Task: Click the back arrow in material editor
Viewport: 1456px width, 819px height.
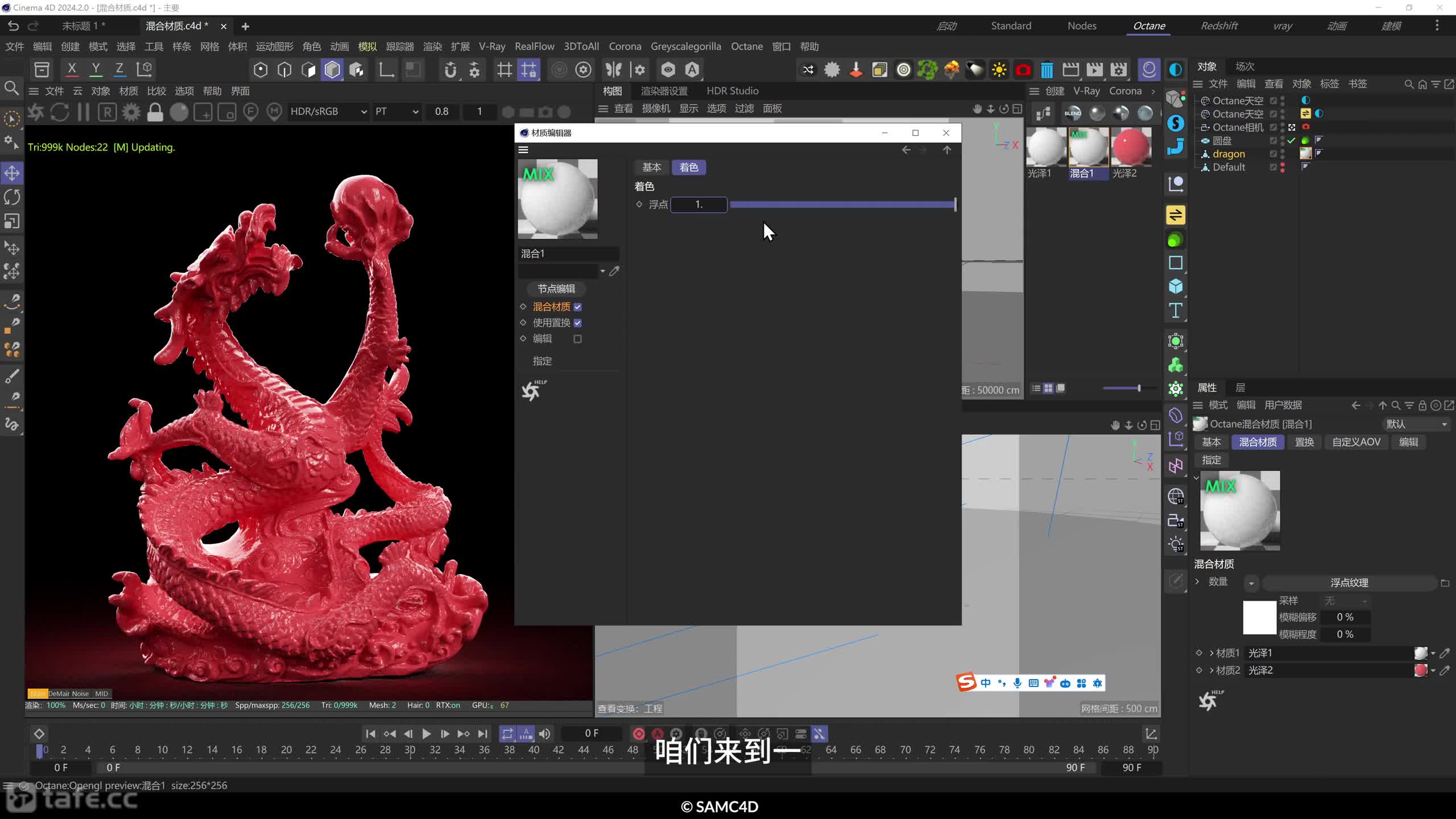Action: click(906, 150)
